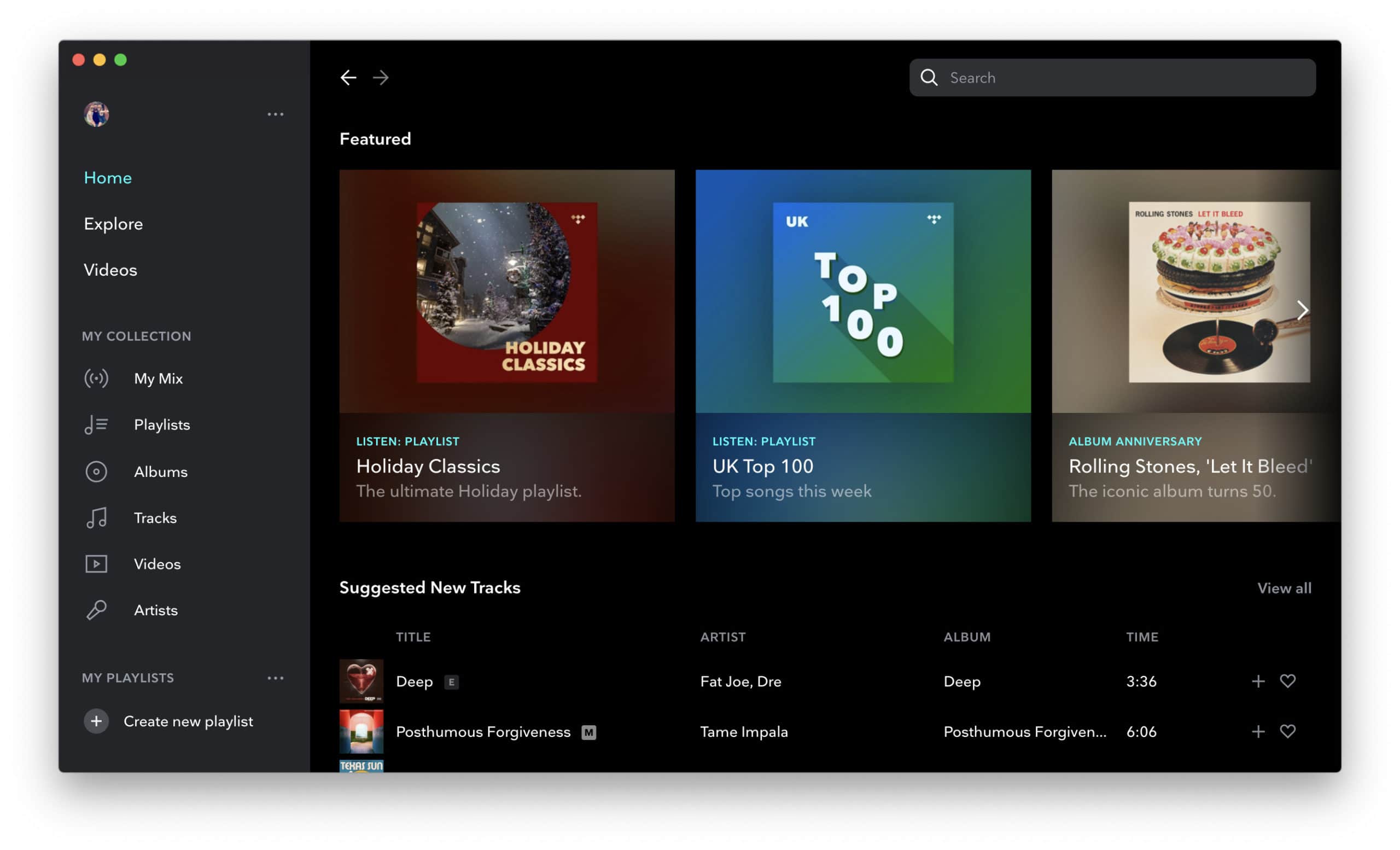Screen dimensions: 1400x850
Task: Open Playlists from My Collection
Action: 162,424
